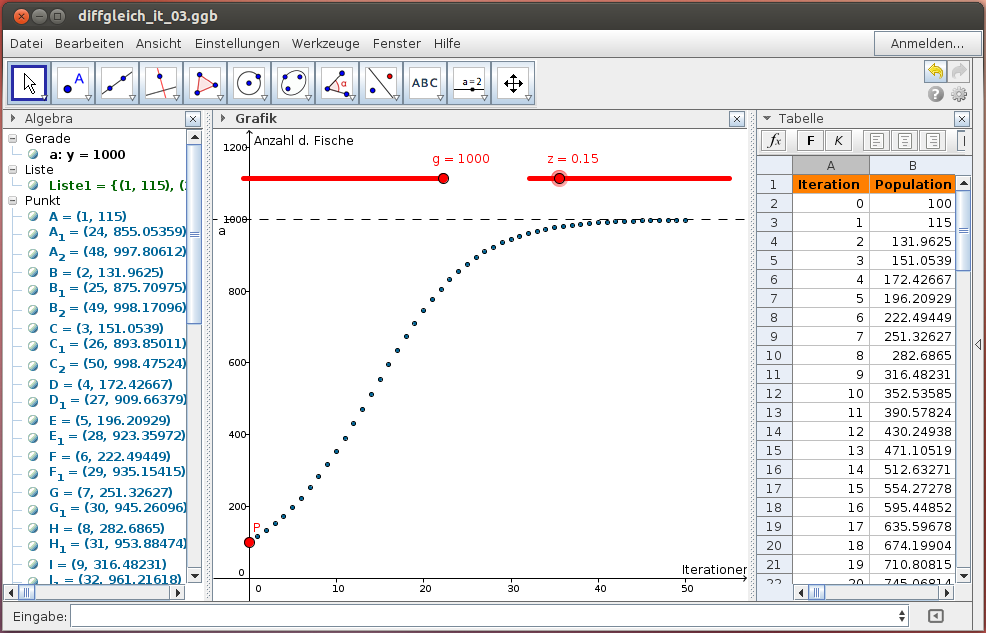Select the Move Graphics View tool
This screenshot has height=633, width=986.
(x=513, y=83)
